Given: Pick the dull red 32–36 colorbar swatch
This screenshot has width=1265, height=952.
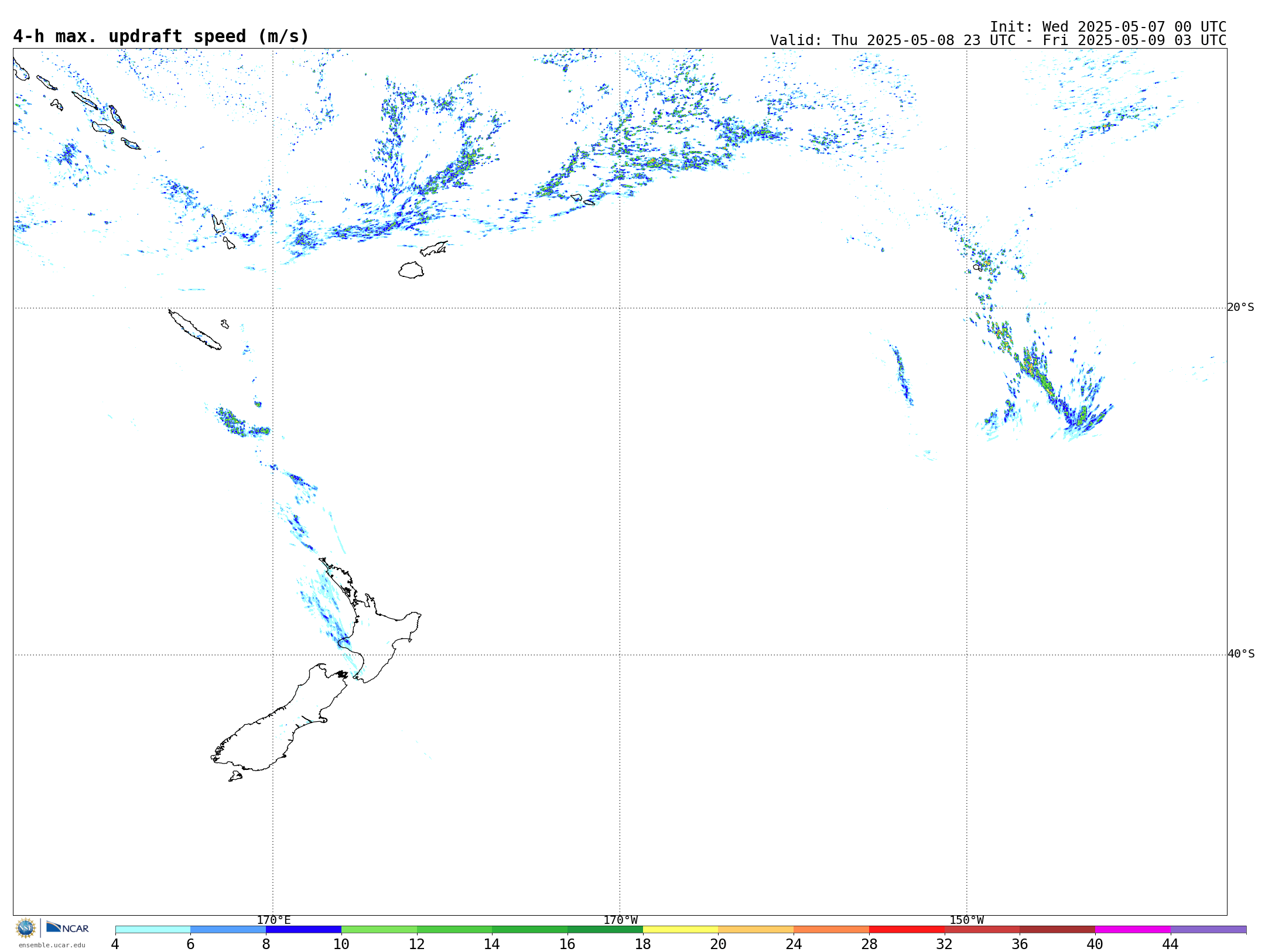Looking at the screenshot, I should (982, 930).
